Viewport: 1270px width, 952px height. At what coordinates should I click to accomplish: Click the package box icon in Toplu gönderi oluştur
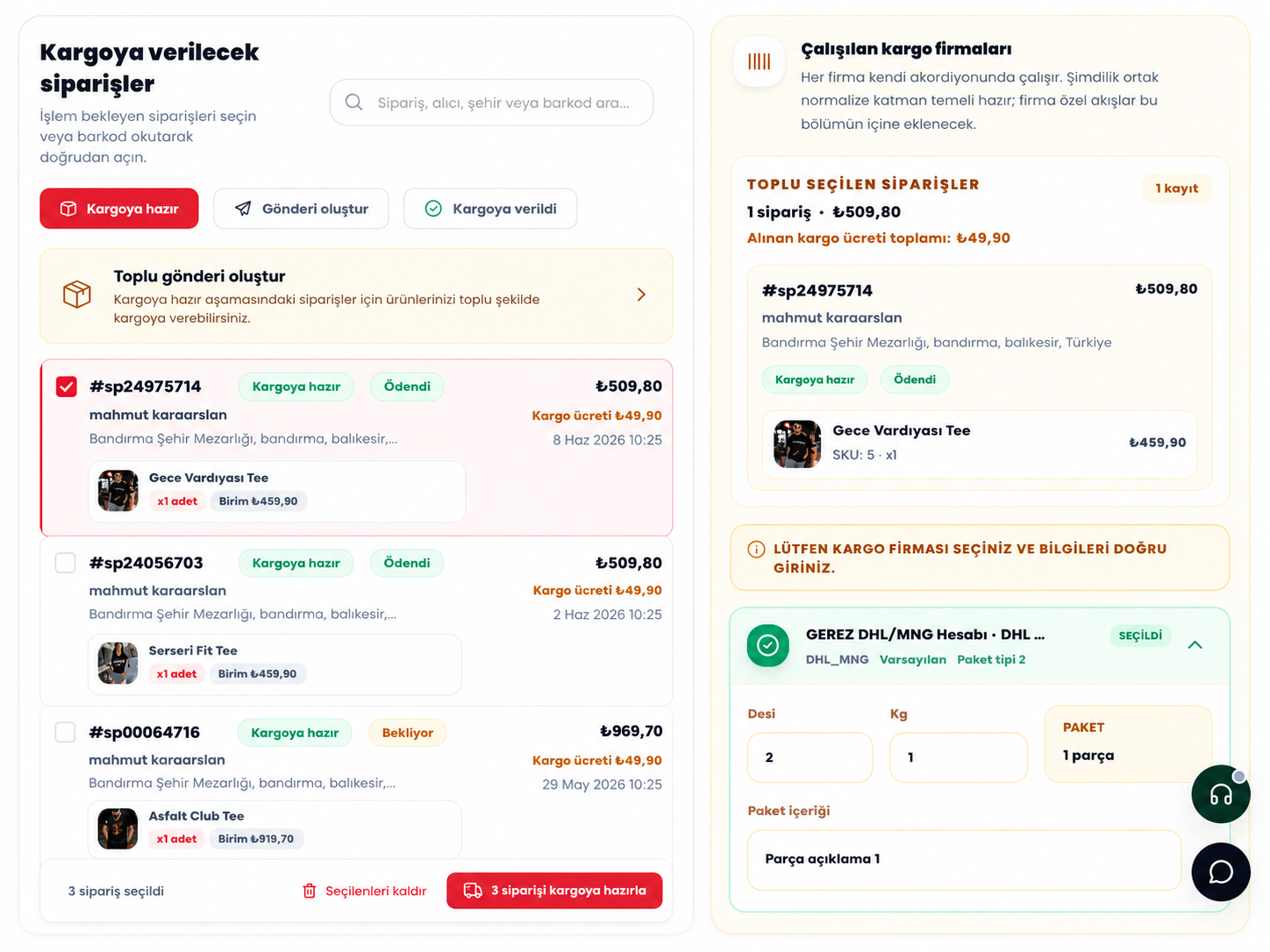point(77,295)
